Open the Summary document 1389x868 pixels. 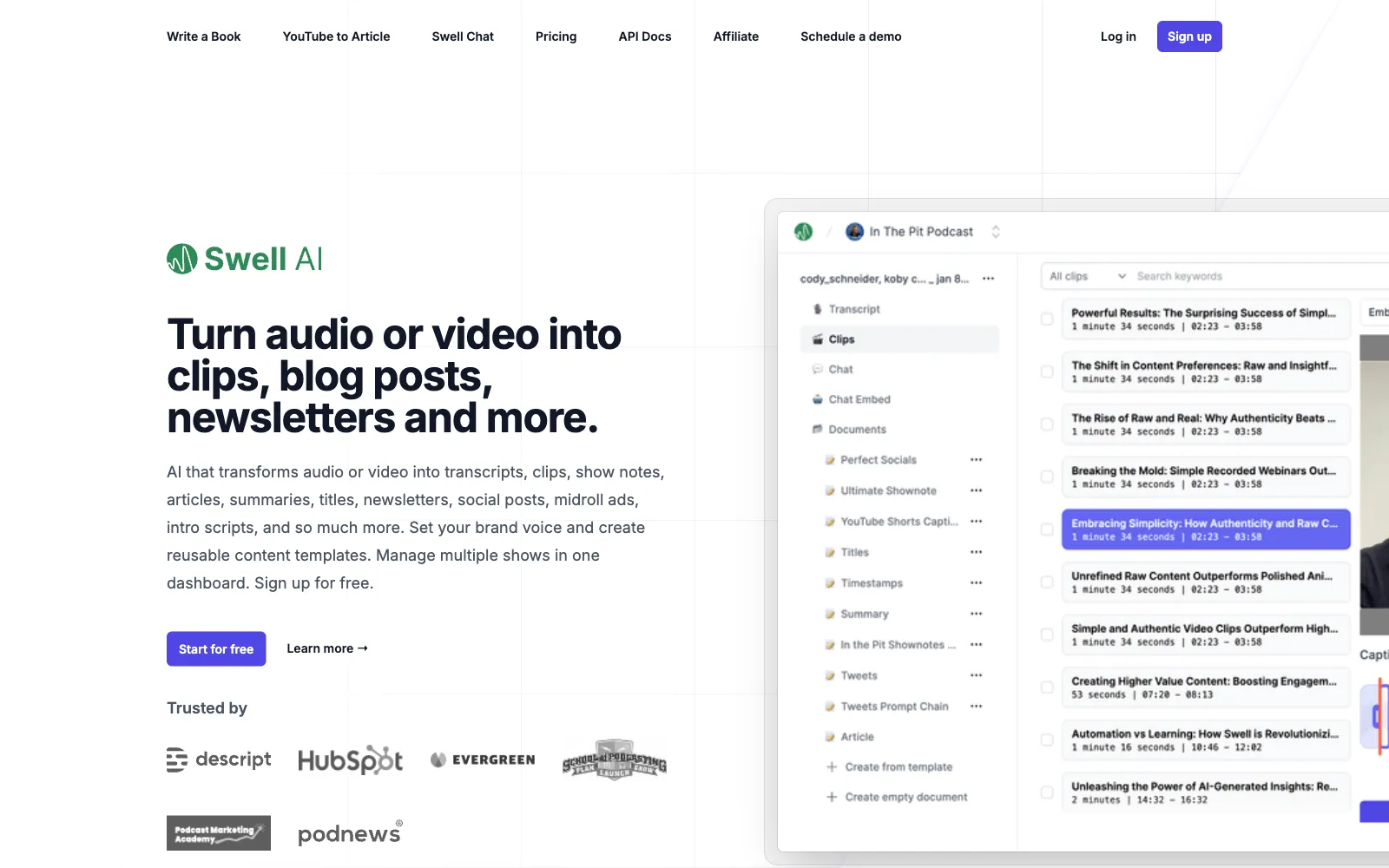click(x=865, y=614)
